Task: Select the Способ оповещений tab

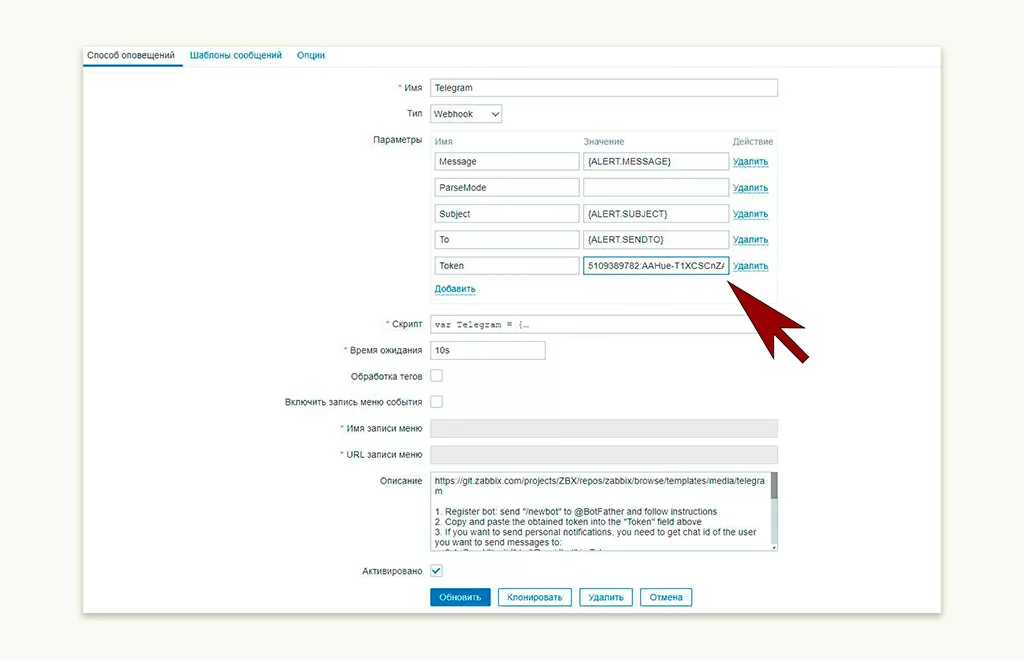Action: tap(131, 55)
